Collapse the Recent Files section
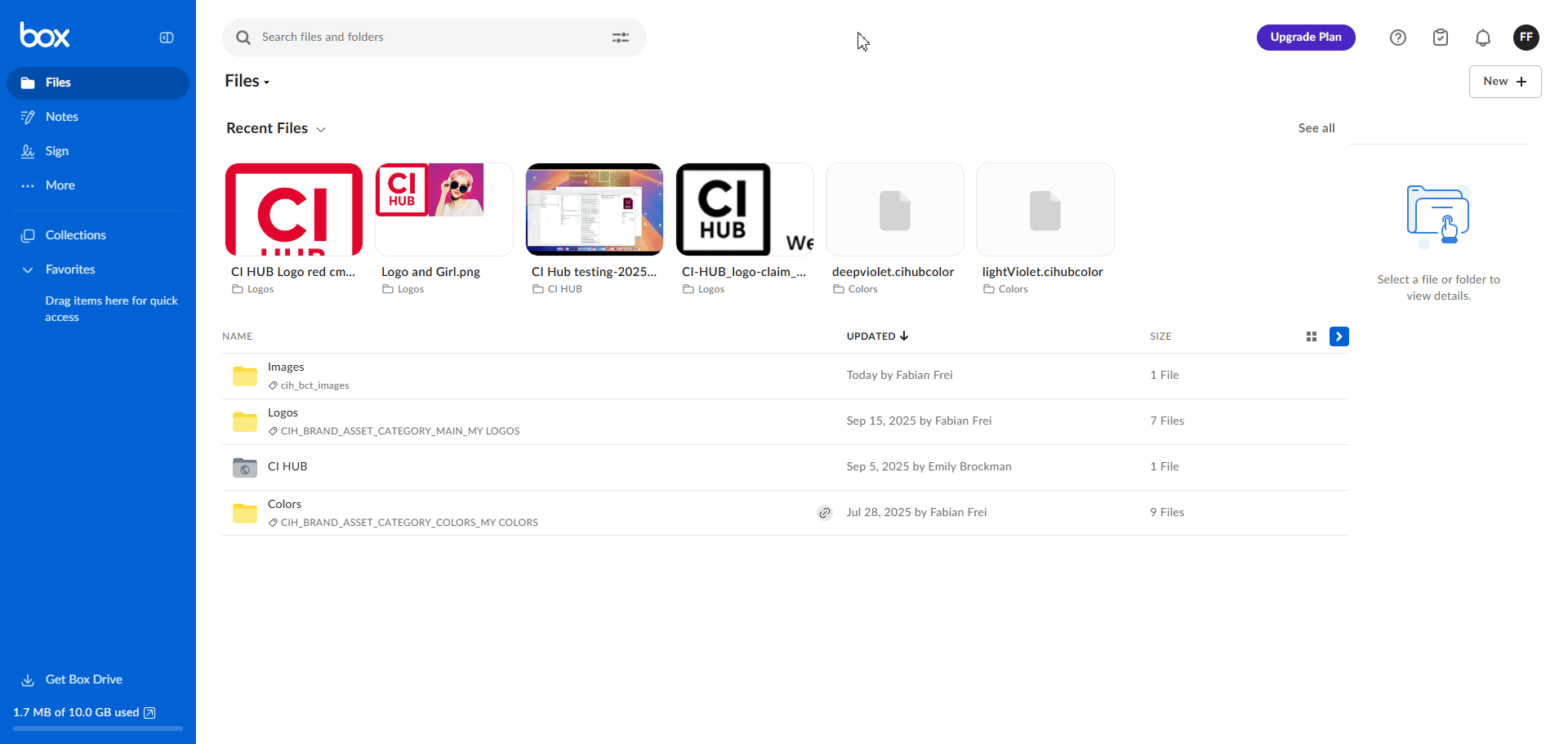The image size is (1568, 744). pos(321,130)
